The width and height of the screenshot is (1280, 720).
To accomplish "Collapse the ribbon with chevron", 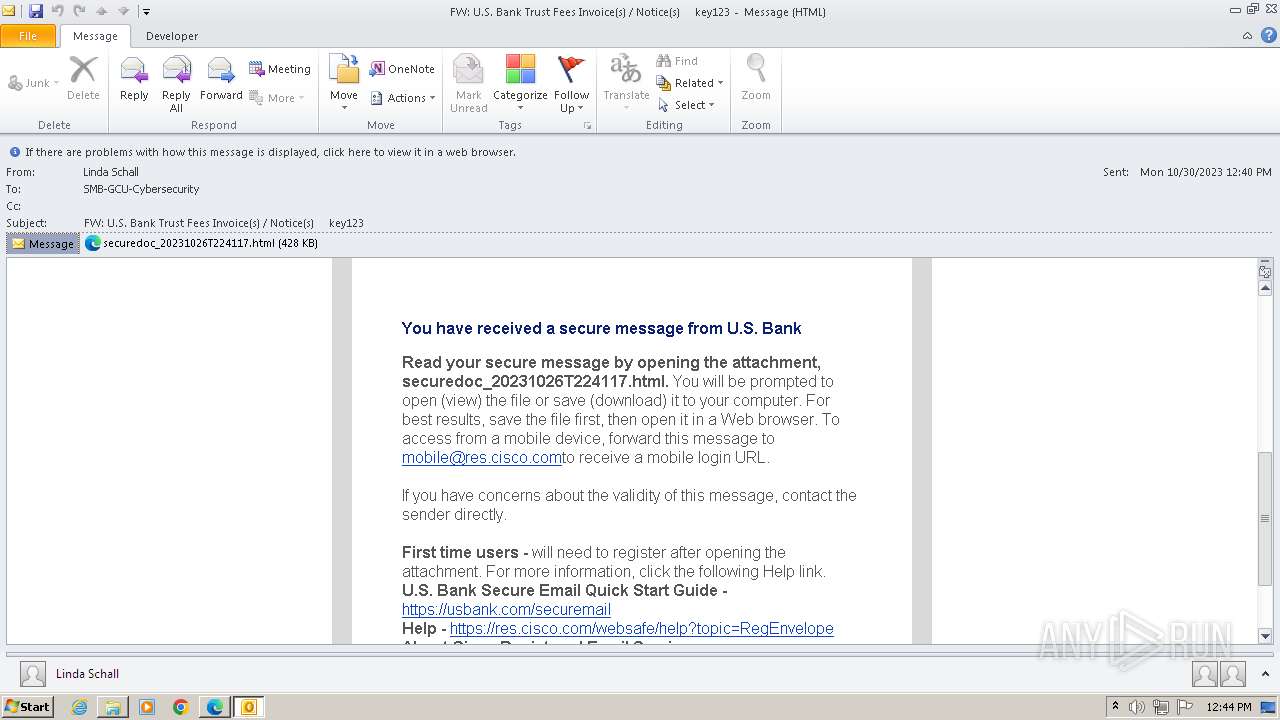I will tap(1247, 35).
